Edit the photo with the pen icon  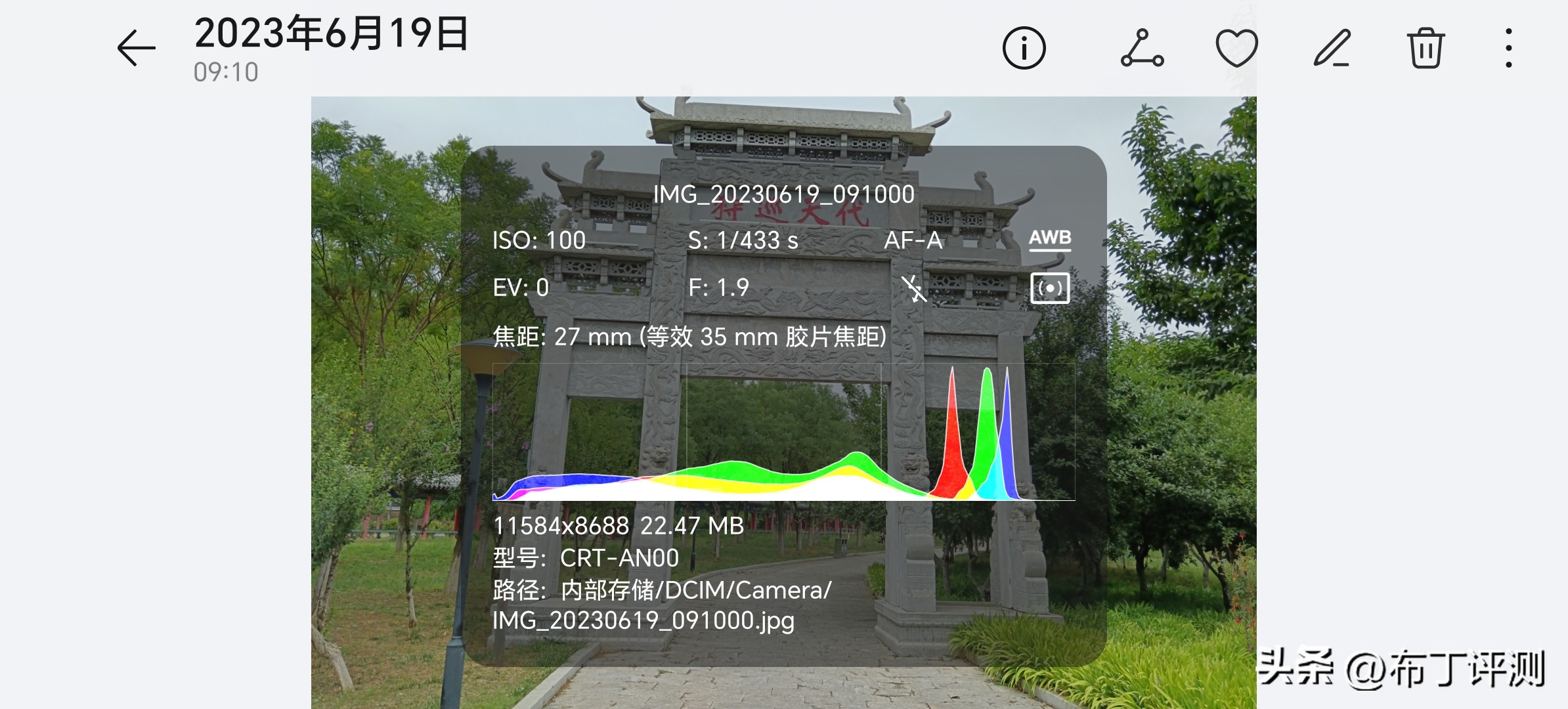(1332, 48)
